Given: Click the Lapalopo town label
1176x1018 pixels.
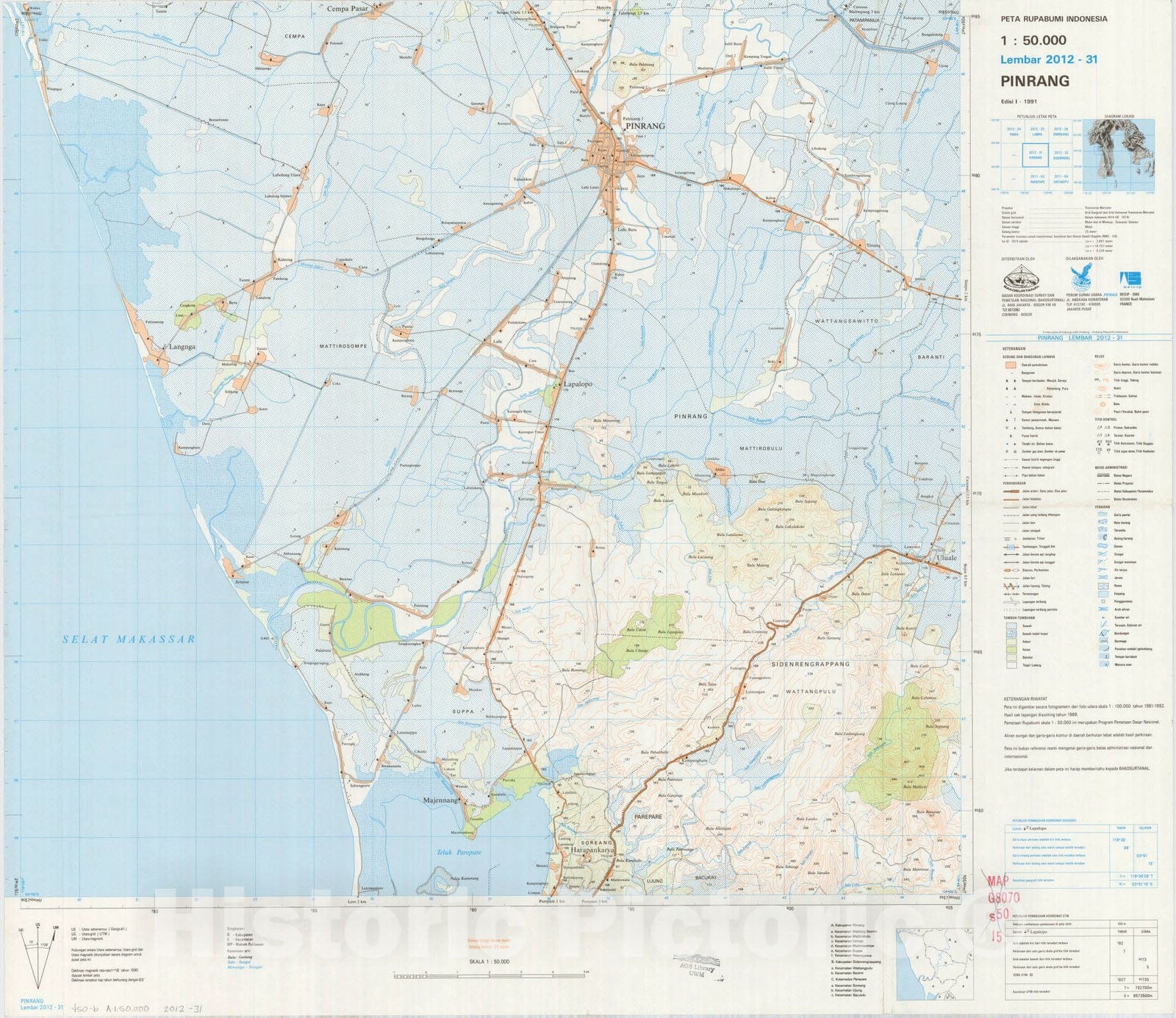Looking at the screenshot, I should tap(578, 384).
